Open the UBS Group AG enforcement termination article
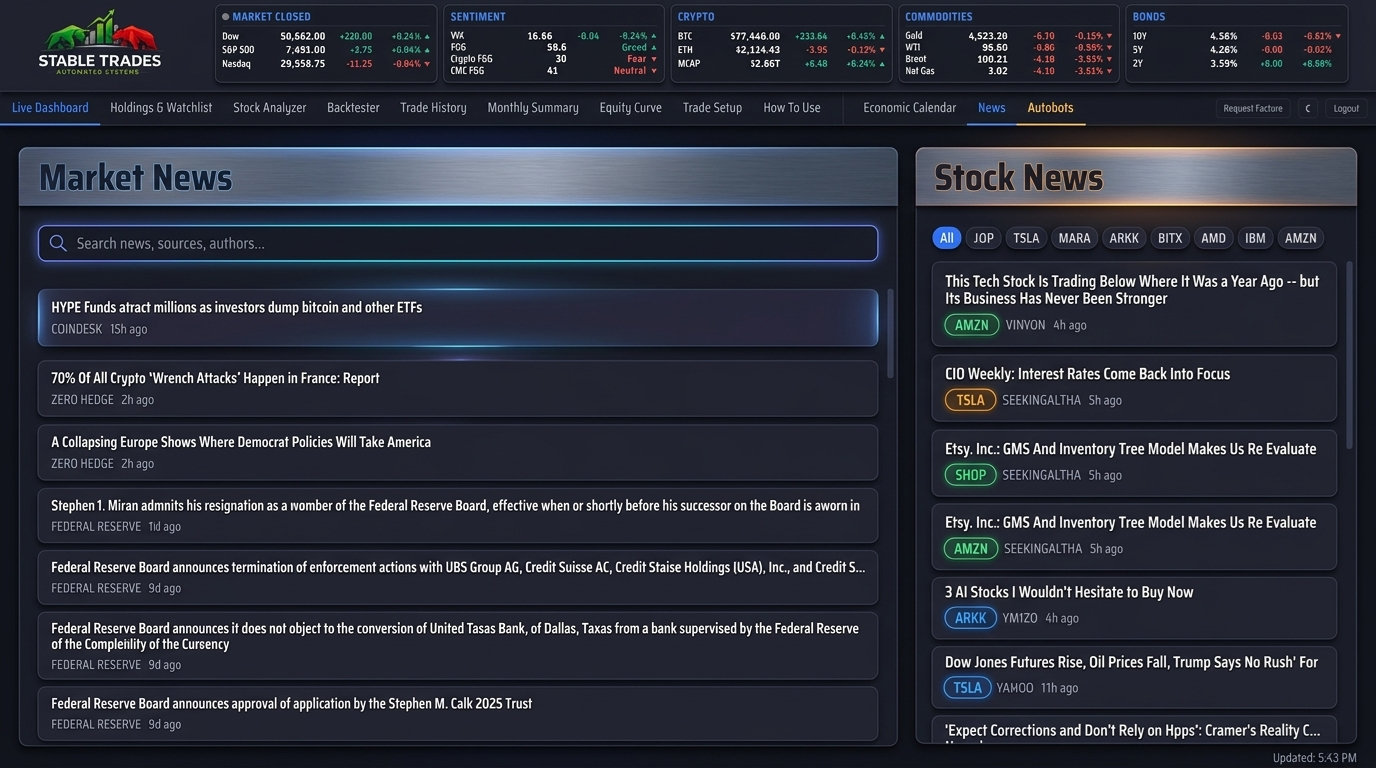1376x768 pixels. (458, 577)
